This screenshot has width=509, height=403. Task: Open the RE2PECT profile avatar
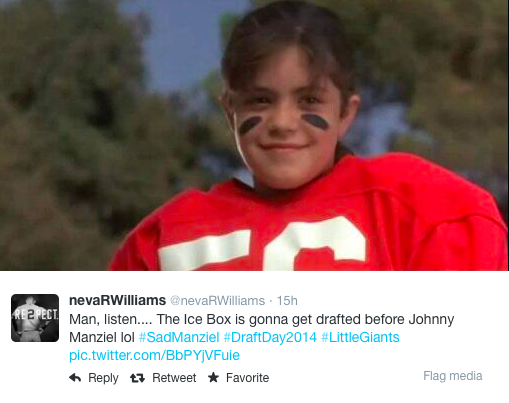(x=35, y=318)
